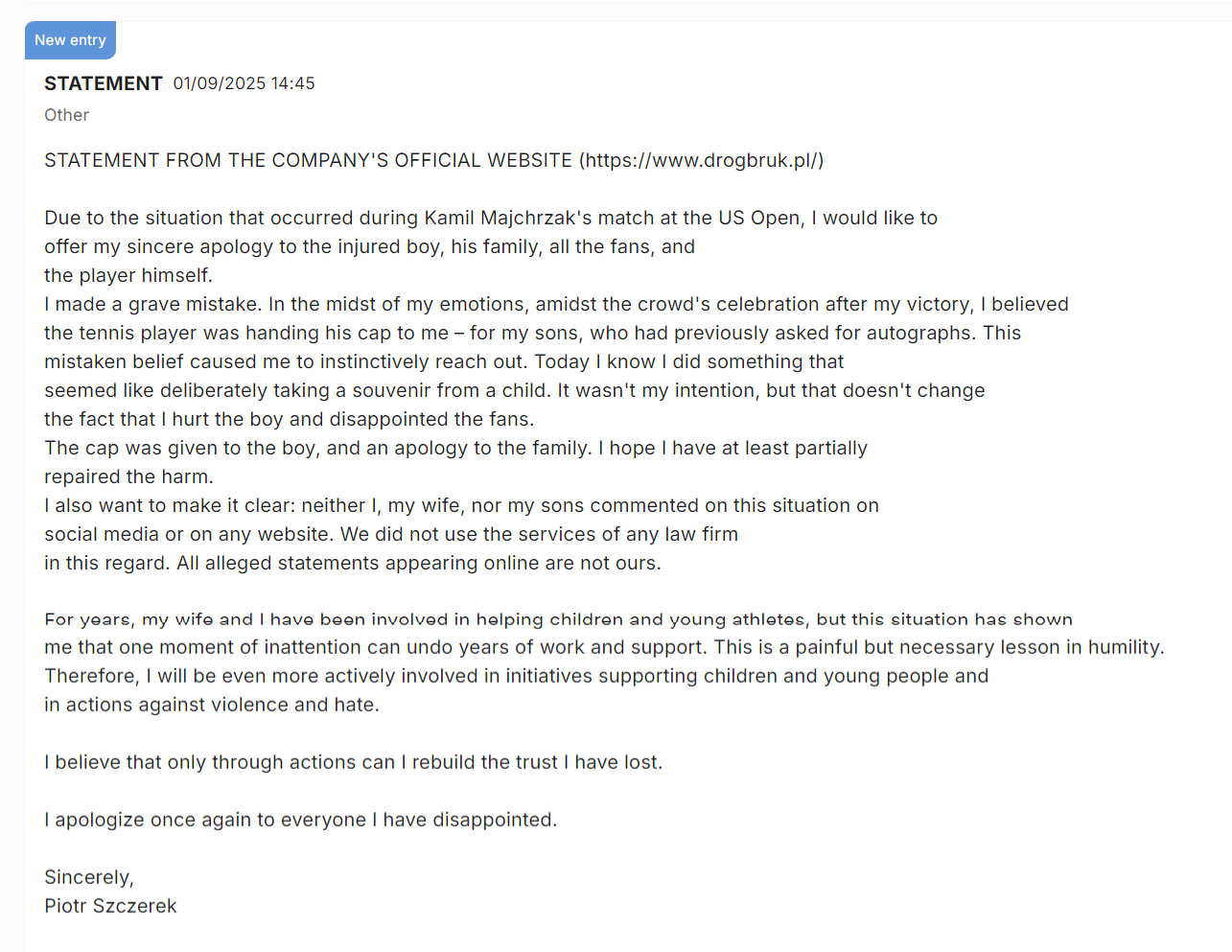Click the 'rebuild the trust I have lost' sentence
This screenshot has height=952, width=1232.
tap(353, 762)
